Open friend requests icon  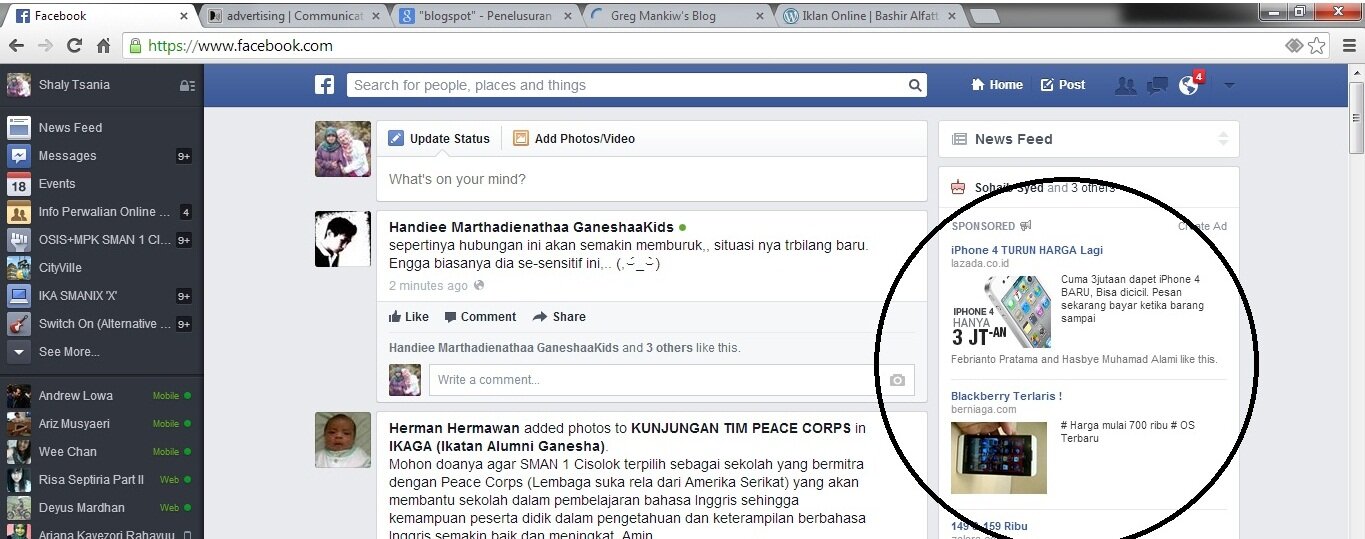1126,85
